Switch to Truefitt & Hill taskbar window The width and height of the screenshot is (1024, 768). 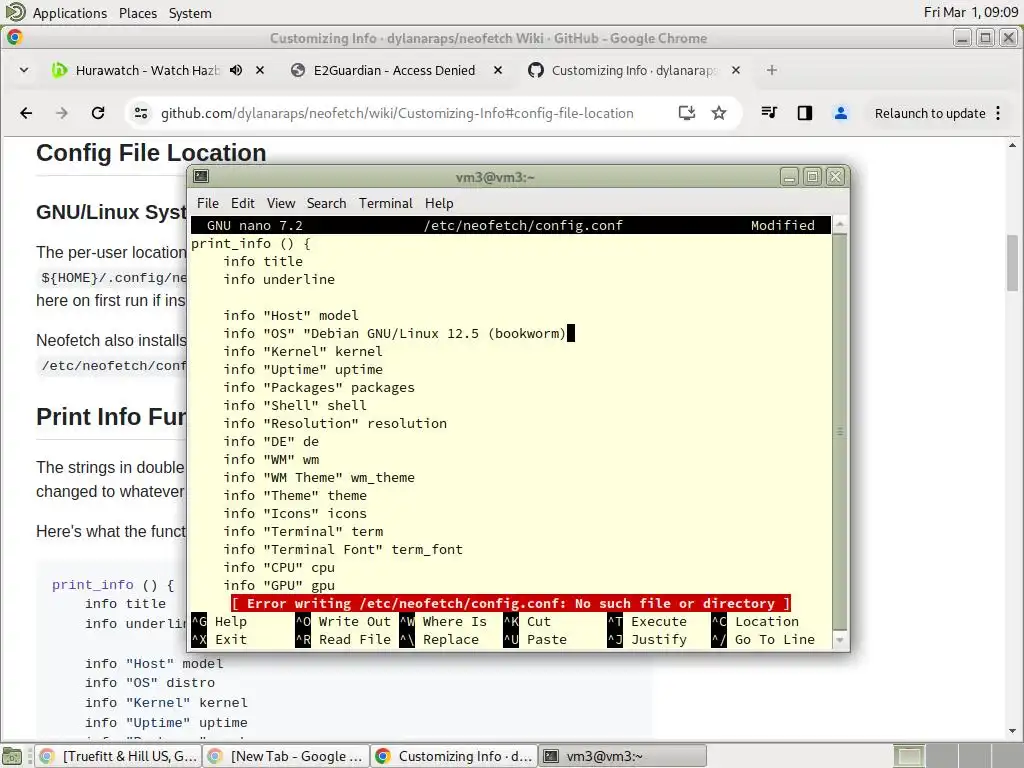coord(118,756)
